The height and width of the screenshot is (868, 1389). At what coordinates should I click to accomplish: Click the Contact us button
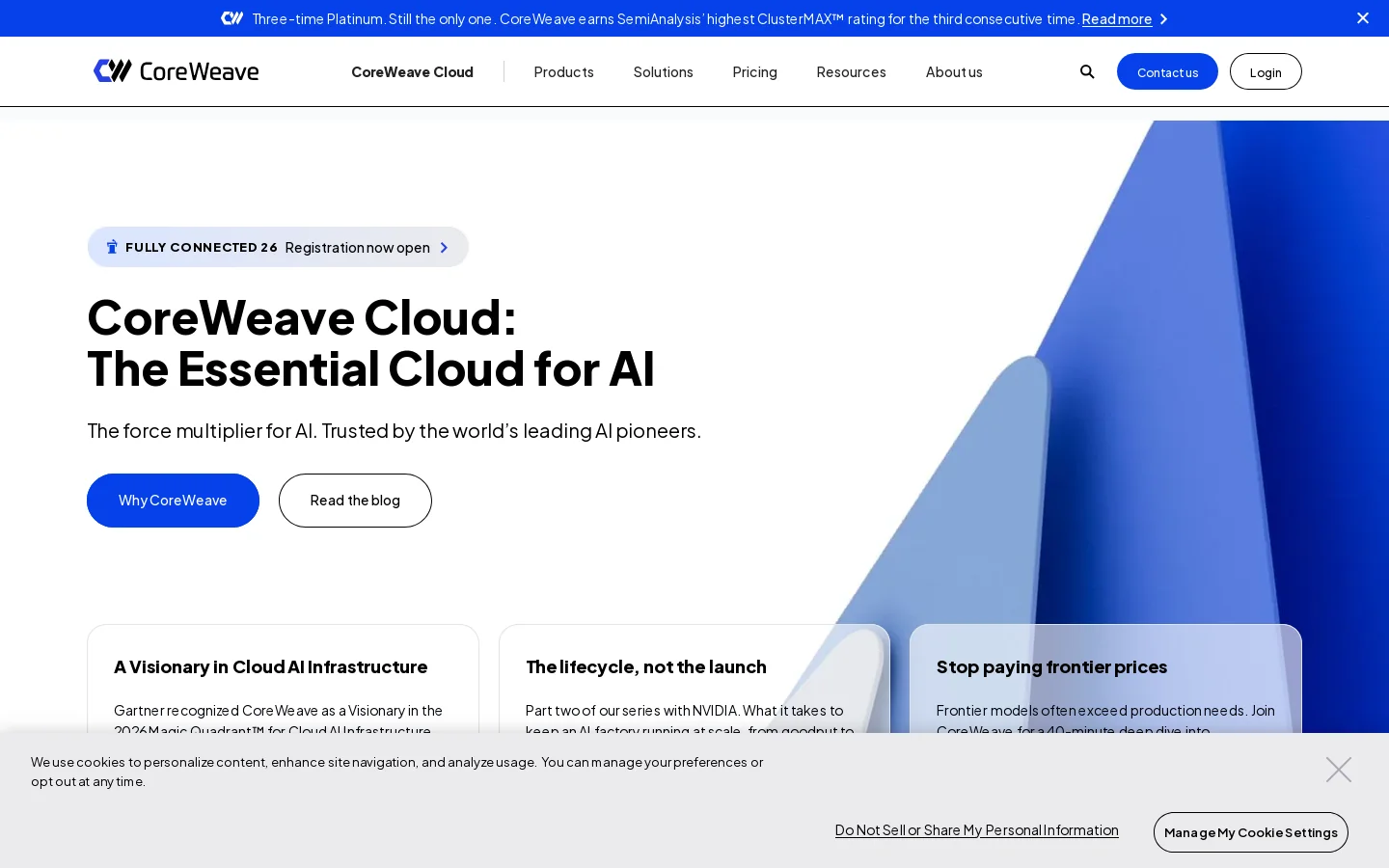(x=1167, y=71)
